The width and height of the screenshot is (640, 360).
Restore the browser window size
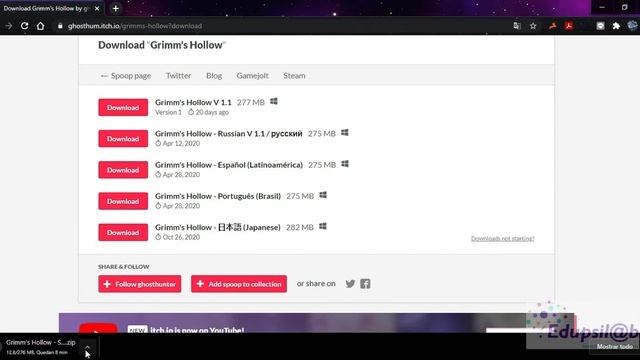(624, 7)
